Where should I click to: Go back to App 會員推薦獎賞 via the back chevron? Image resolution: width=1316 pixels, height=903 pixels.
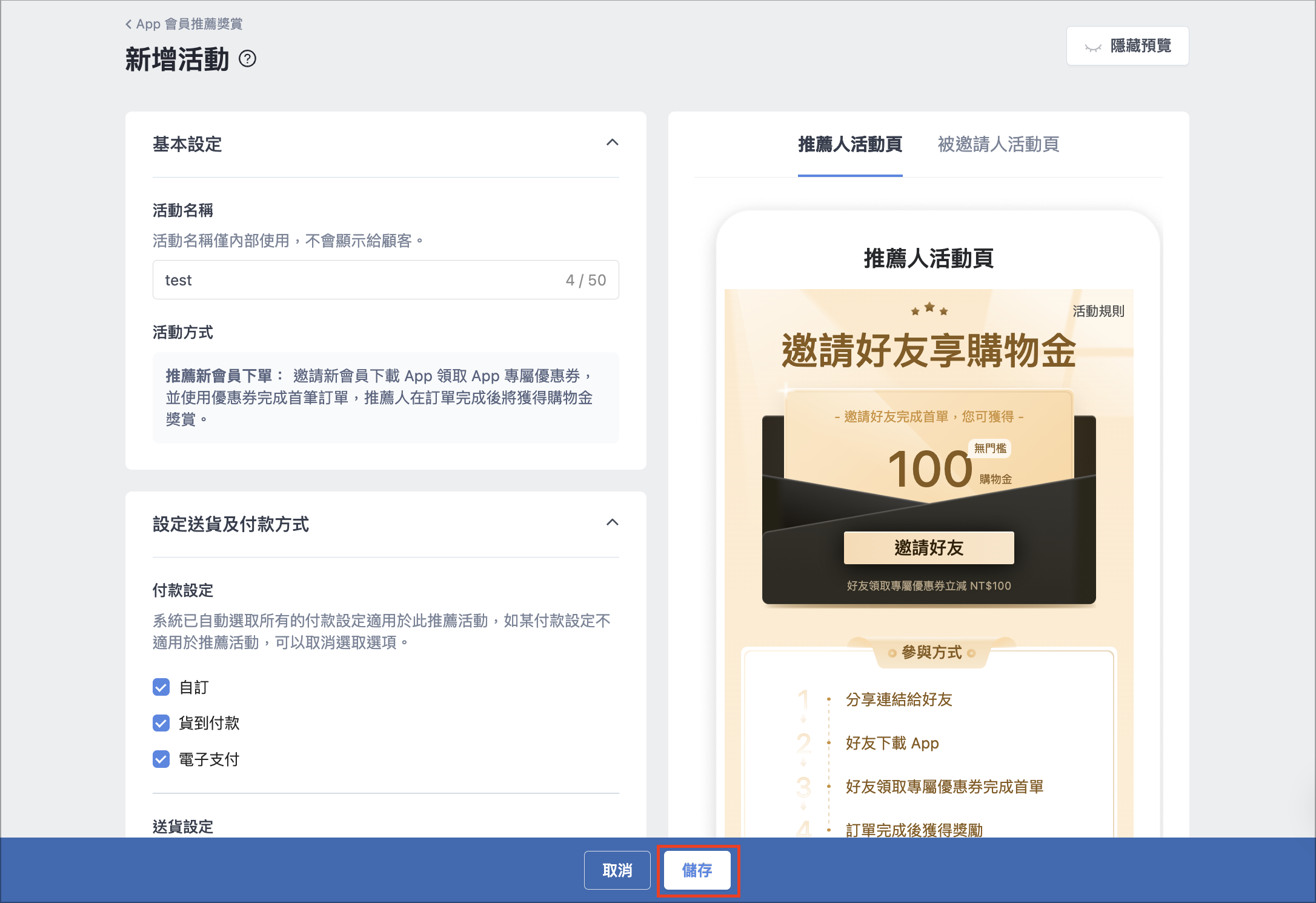(183, 24)
